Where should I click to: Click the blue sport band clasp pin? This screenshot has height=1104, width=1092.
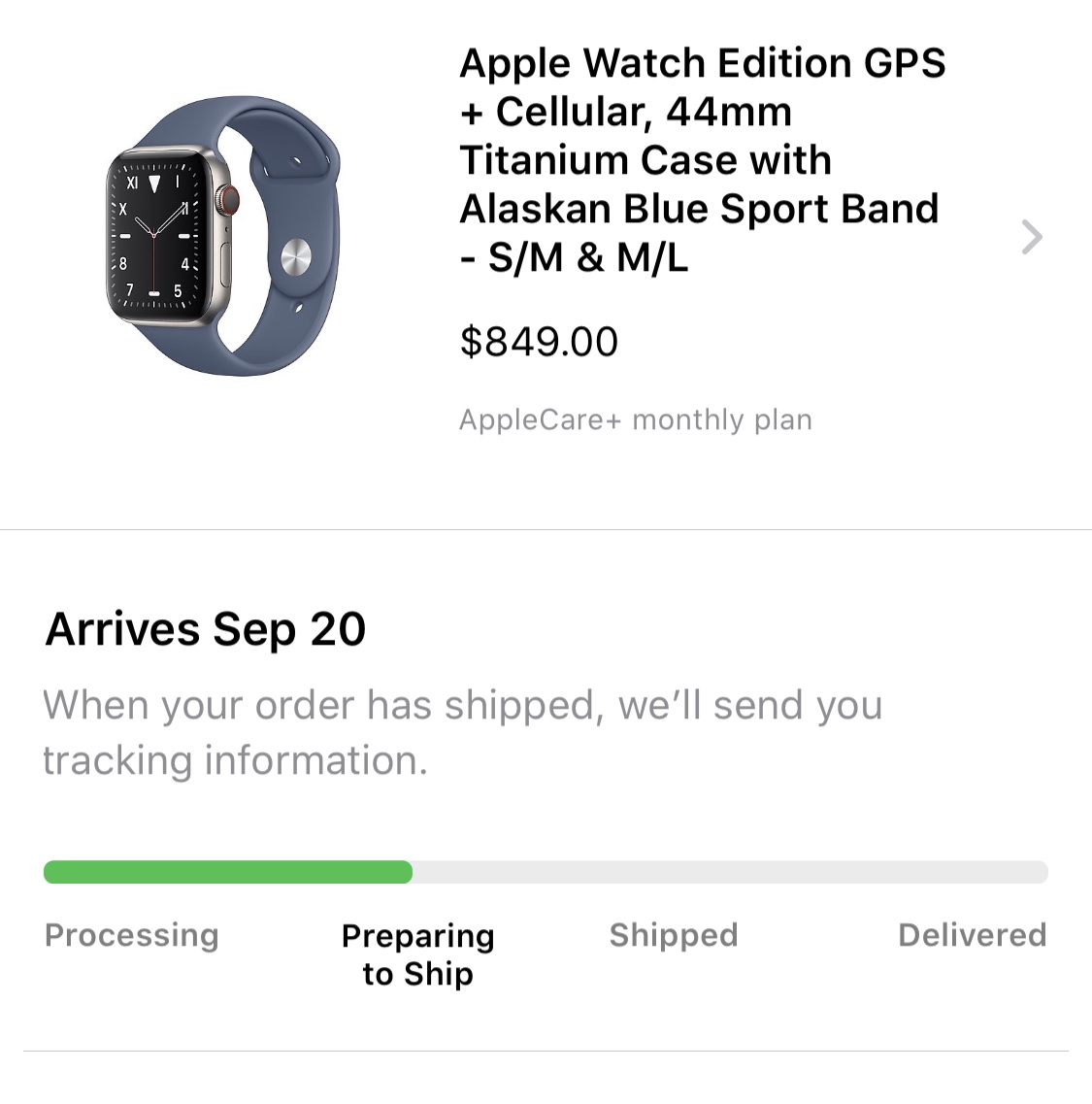tap(295, 259)
